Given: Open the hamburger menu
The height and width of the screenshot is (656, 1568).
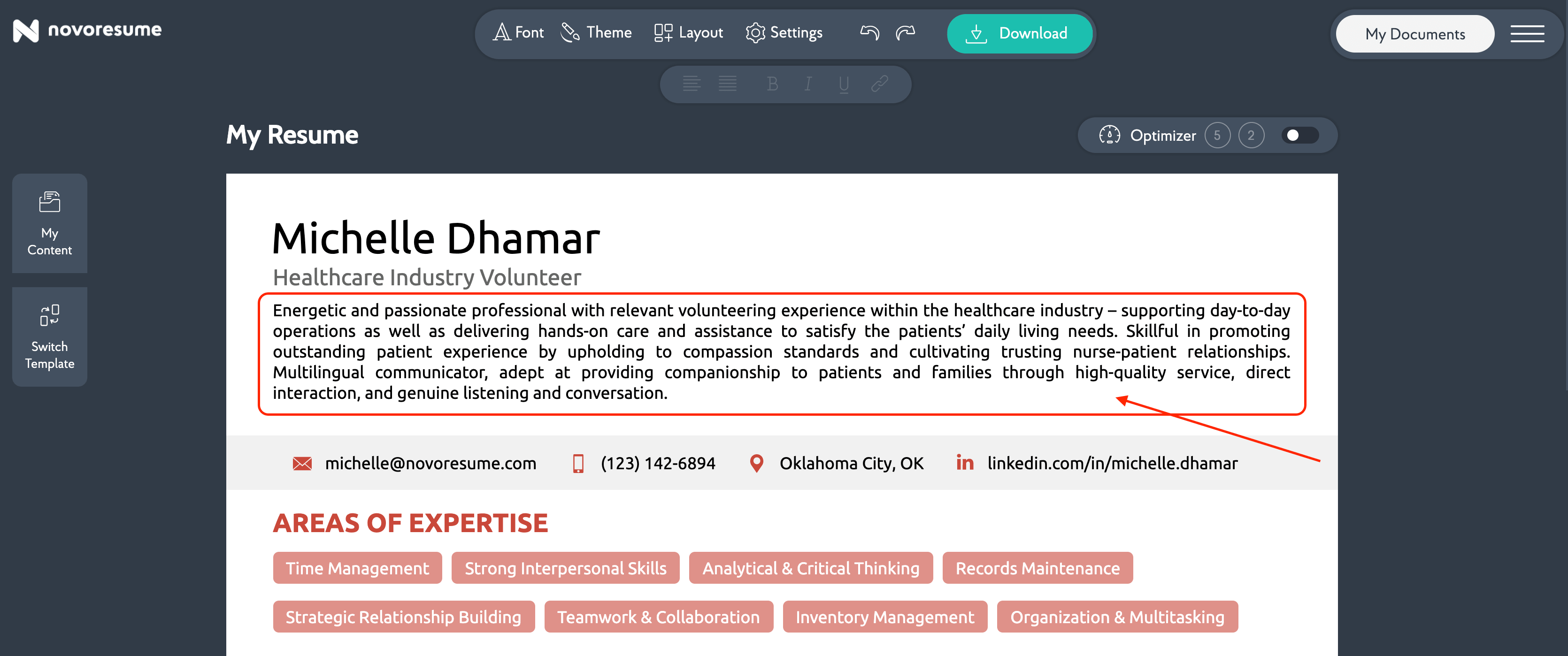Looking at the screenshot, I should point(1527,34).
